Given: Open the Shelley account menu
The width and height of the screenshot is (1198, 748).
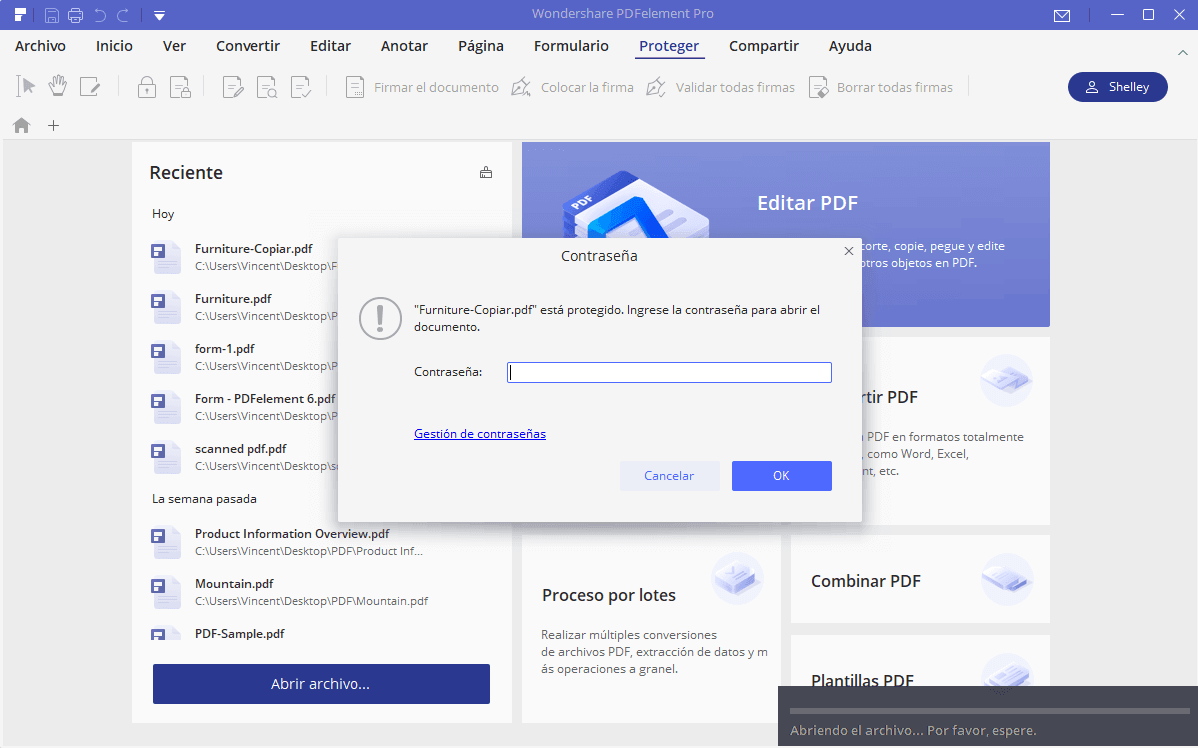Looking at the screenshot, I should click(1117, 87).
